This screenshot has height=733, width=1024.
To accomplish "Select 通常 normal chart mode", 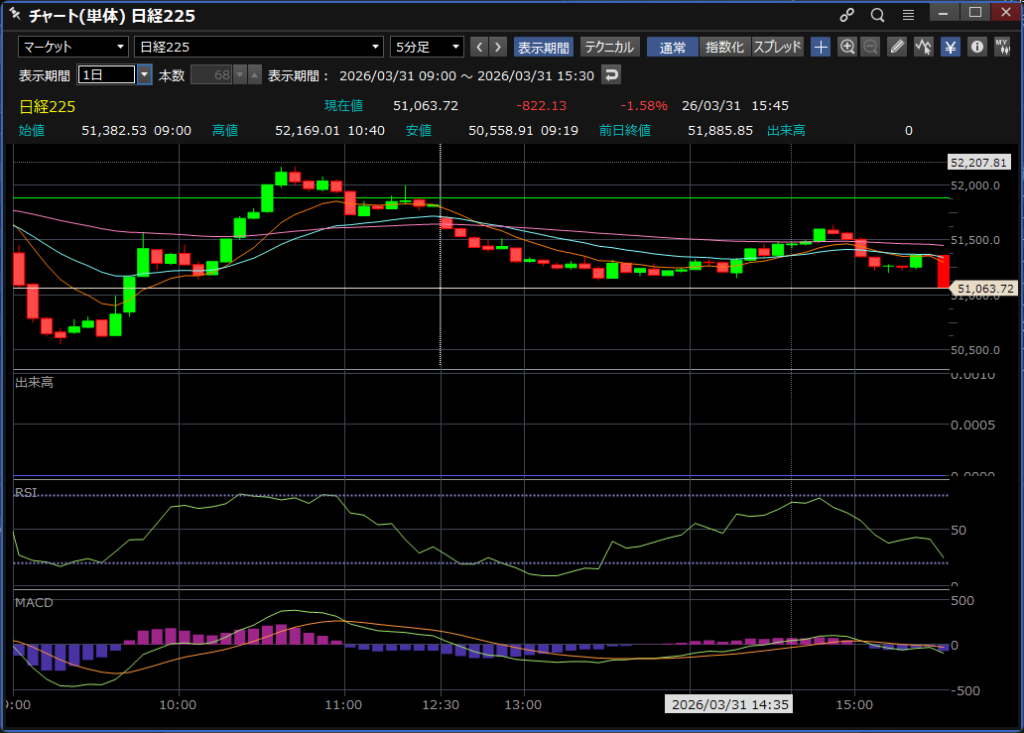I will 672,47.
